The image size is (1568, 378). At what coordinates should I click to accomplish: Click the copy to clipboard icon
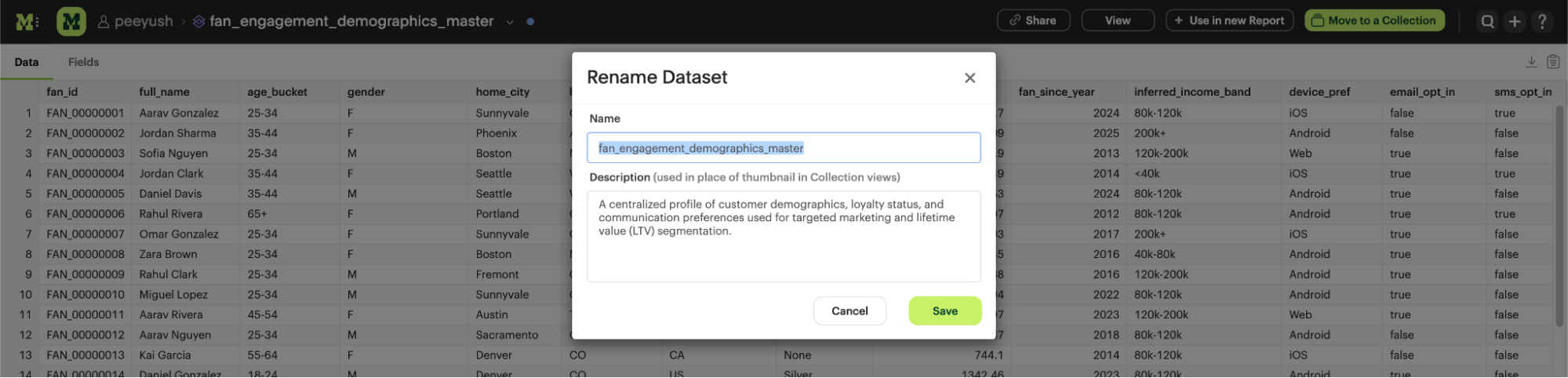[1552, 62]
